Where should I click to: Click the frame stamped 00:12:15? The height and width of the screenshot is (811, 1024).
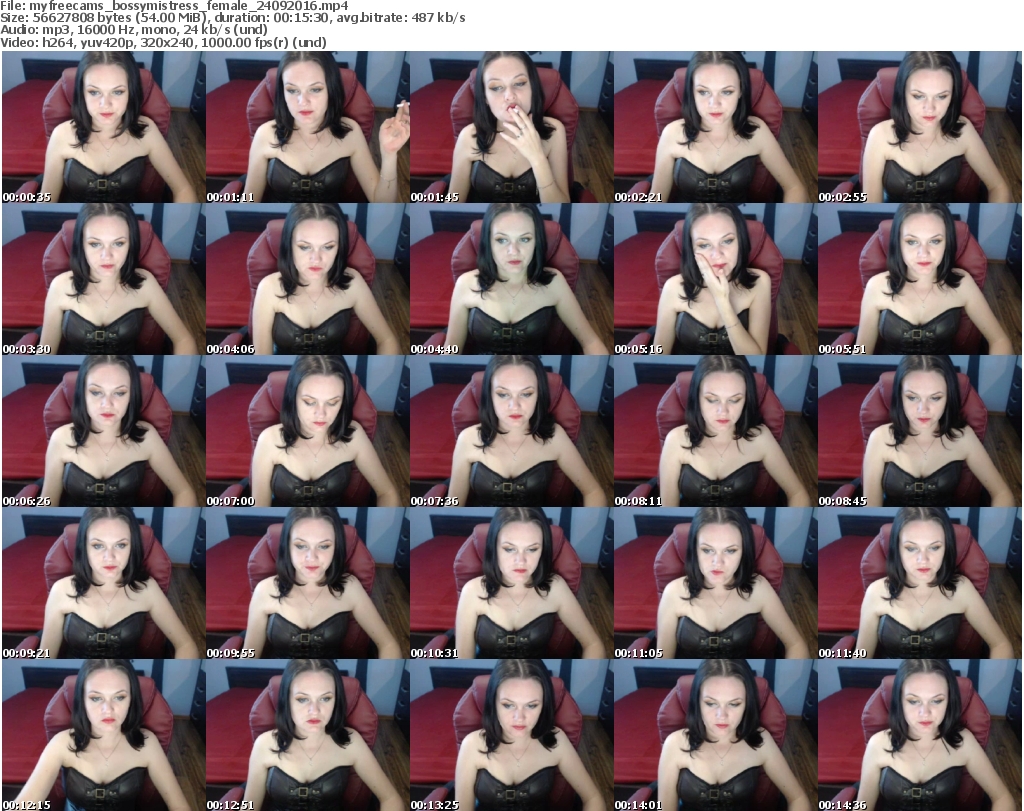click(x=103, y=735)
